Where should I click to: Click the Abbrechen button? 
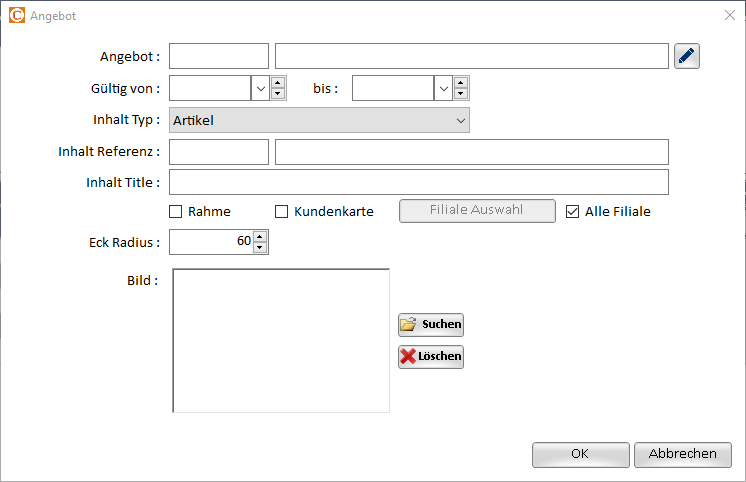(x=683, y=454)
